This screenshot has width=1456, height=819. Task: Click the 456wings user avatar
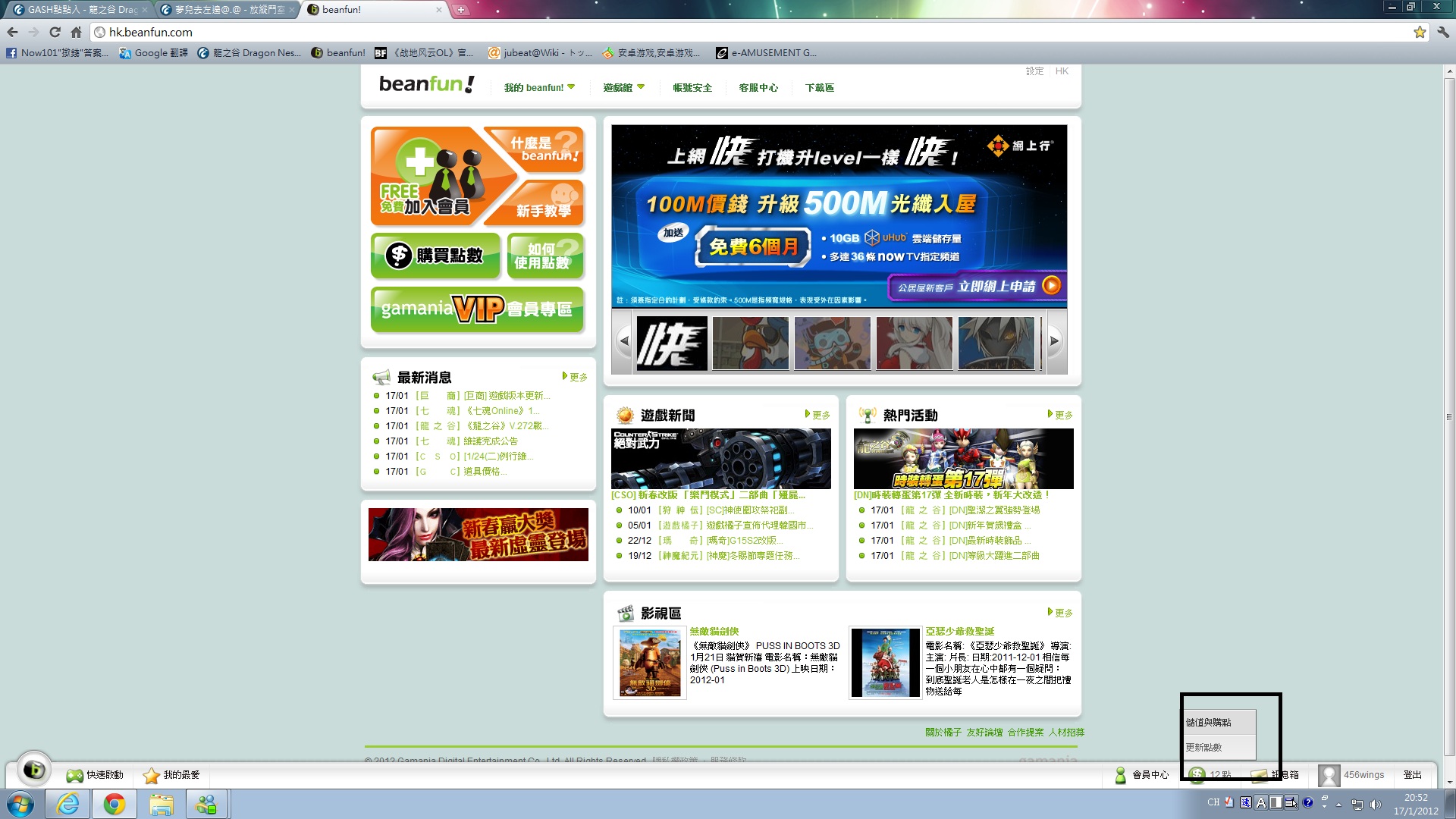coord(1329,775)
